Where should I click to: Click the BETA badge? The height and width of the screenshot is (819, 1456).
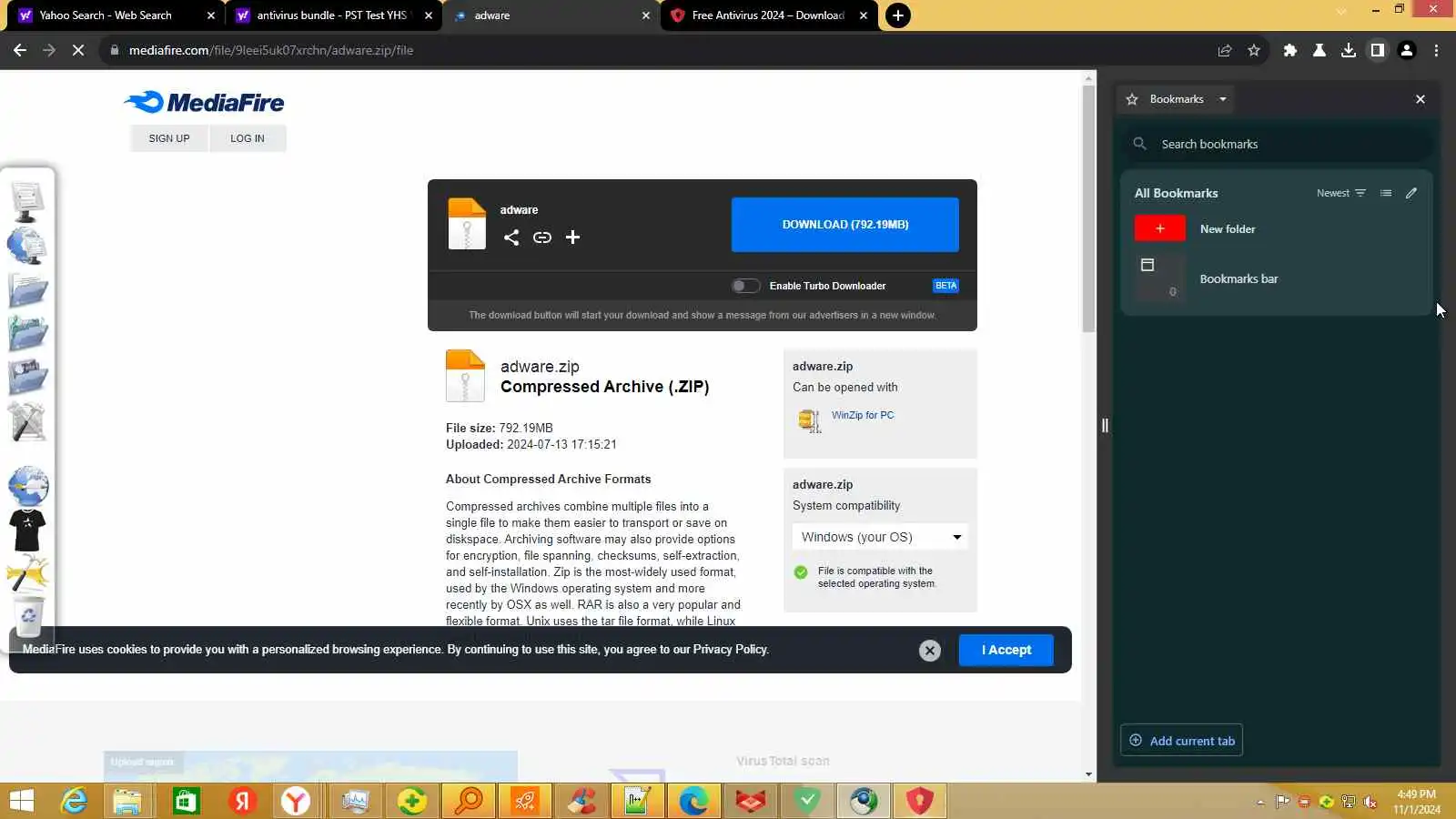click(x=945, y=286)
